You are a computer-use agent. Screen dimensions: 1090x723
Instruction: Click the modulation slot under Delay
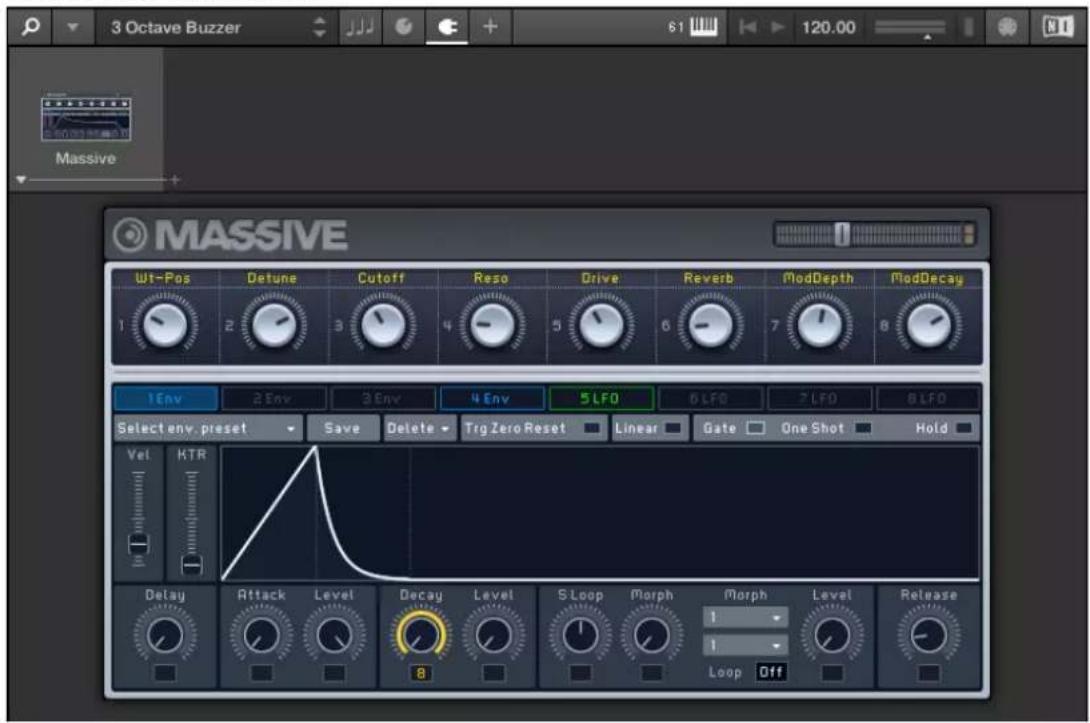(165, 673)
